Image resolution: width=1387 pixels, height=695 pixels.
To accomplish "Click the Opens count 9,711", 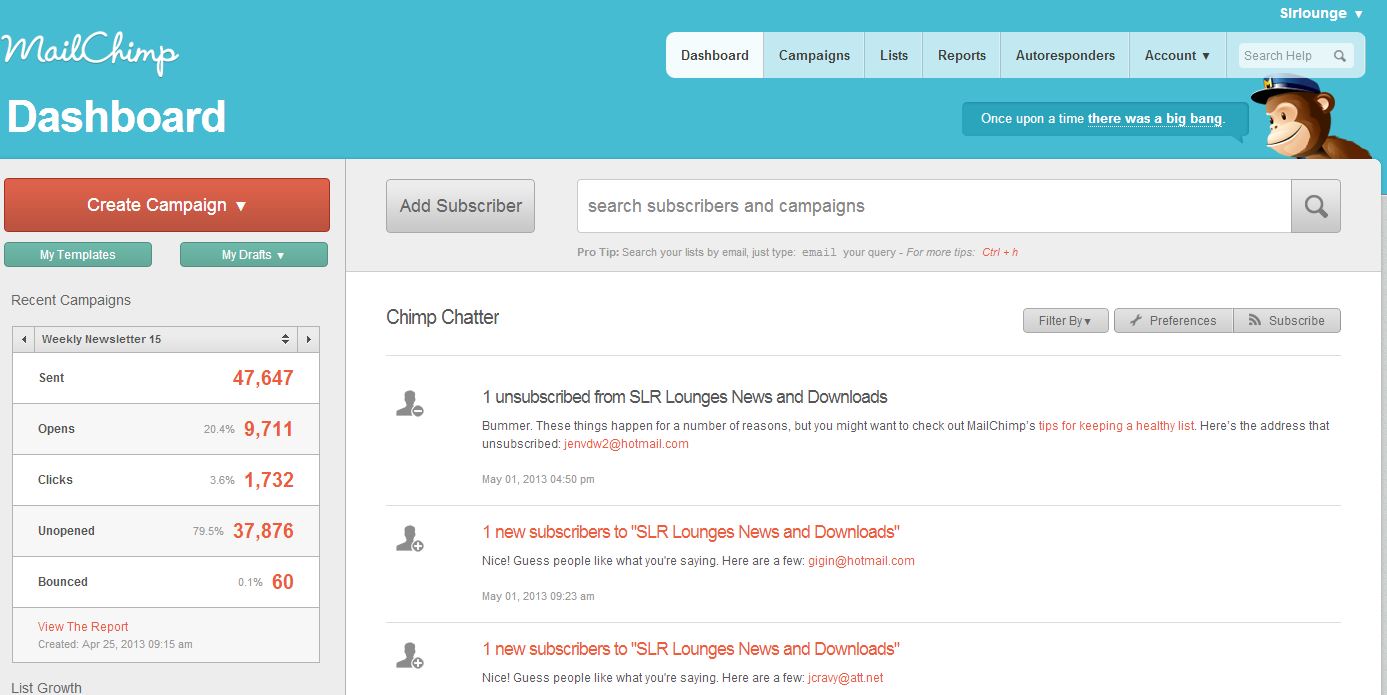I will tap(268, 429).
